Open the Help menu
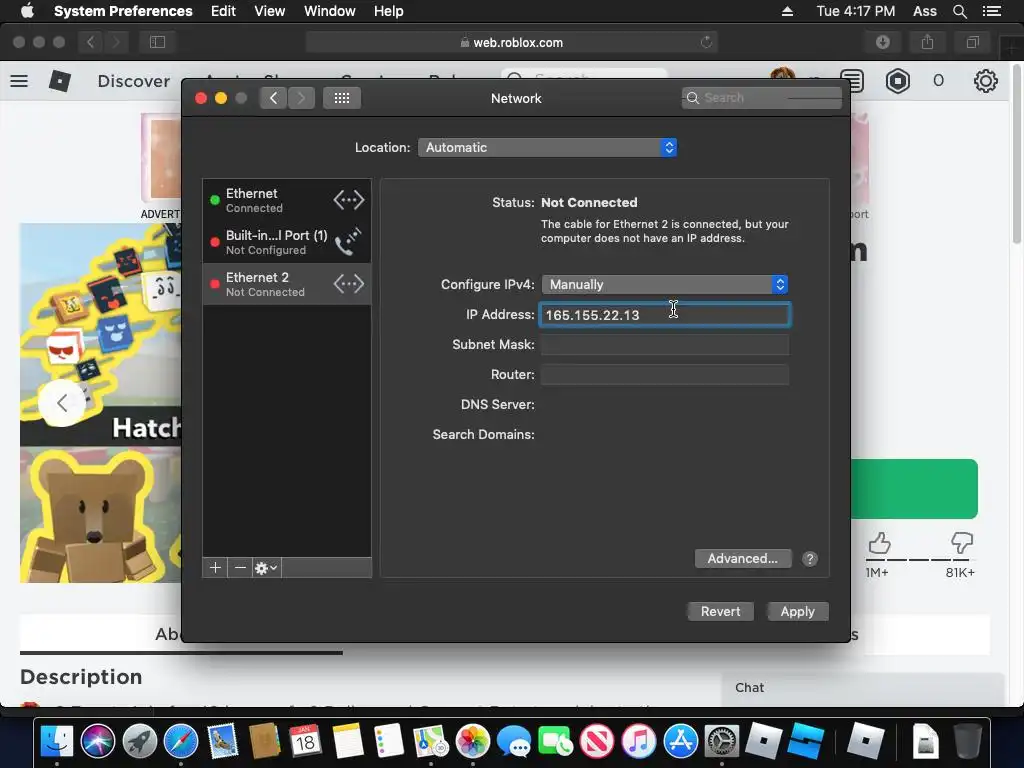The image size is (1024, 768). (388, 11)
